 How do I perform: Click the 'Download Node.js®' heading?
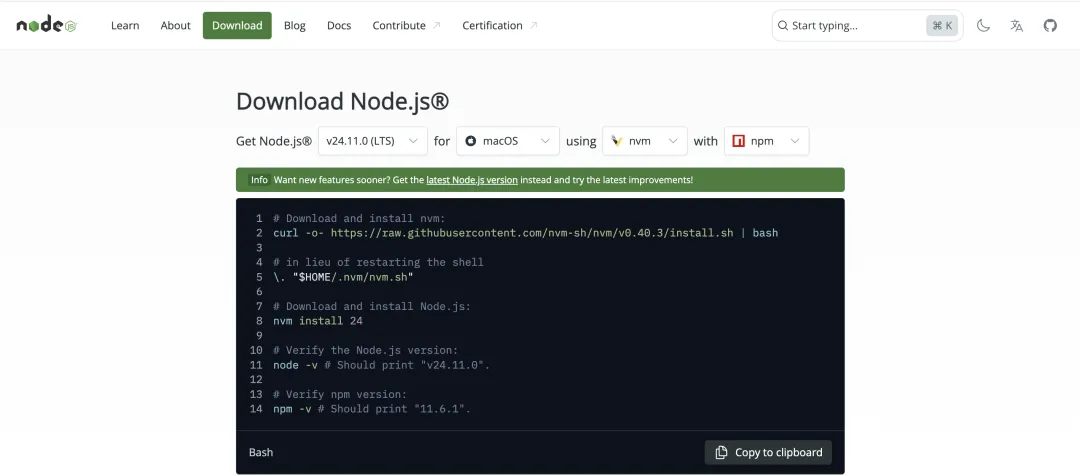coord(342,101)
